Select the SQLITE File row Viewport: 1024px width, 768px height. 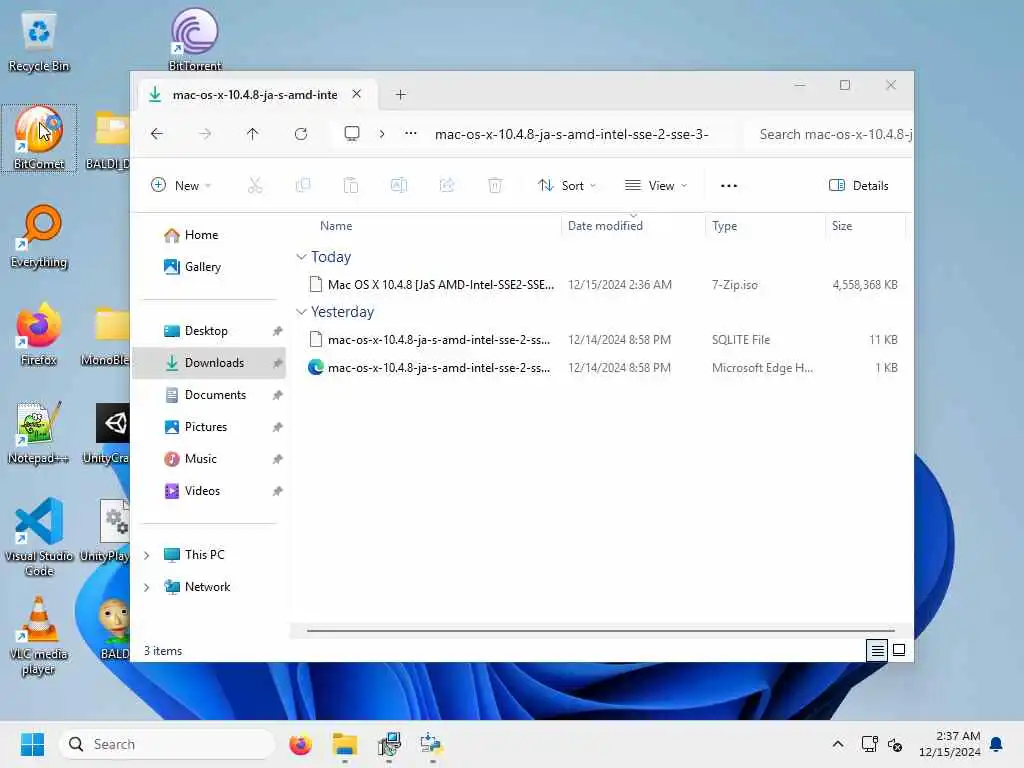pyautogui.click(x=602, y=340)
